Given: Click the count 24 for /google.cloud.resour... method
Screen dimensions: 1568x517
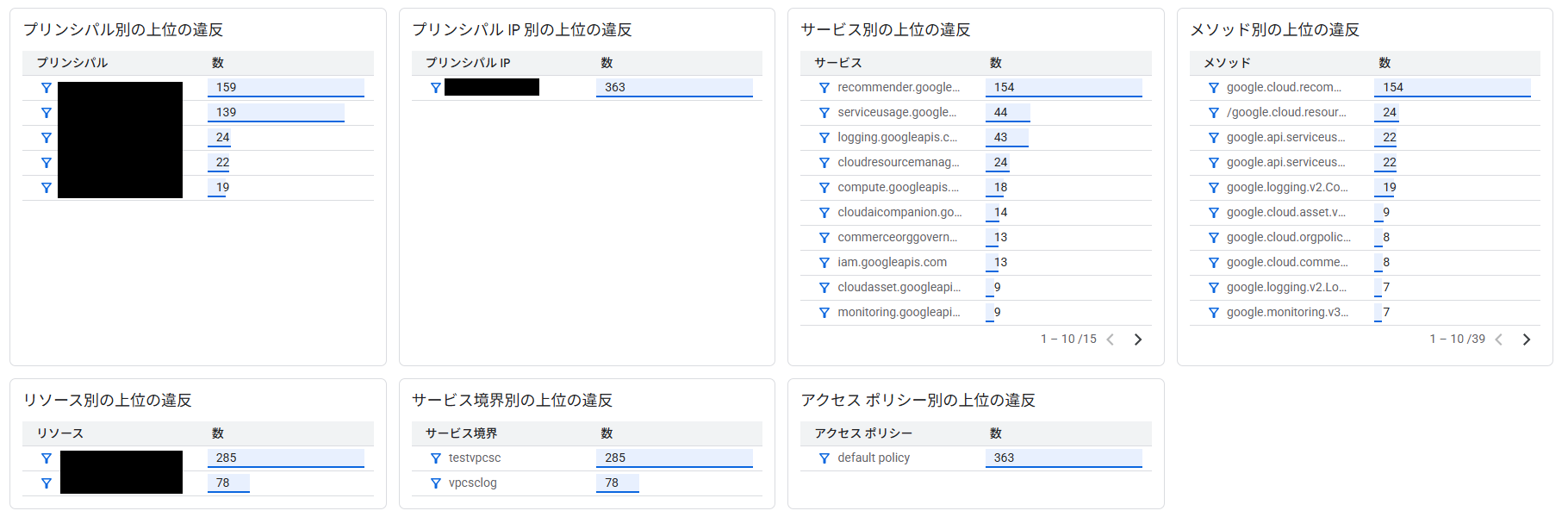Looking at the screenshot, I should click(1390, 112).
